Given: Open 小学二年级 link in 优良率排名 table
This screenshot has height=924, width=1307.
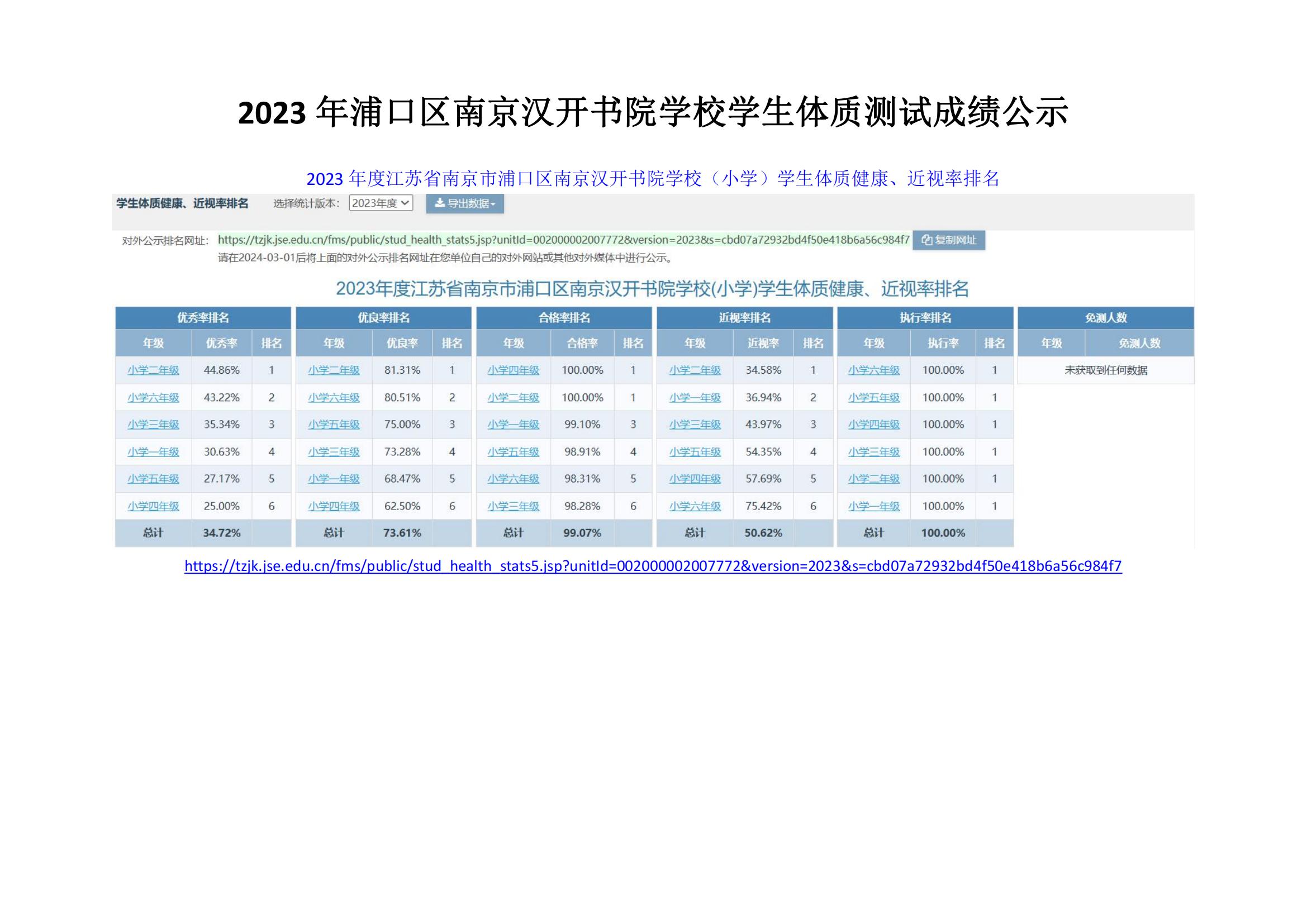Looking at the screenshot, I should (x=334, y=370).
